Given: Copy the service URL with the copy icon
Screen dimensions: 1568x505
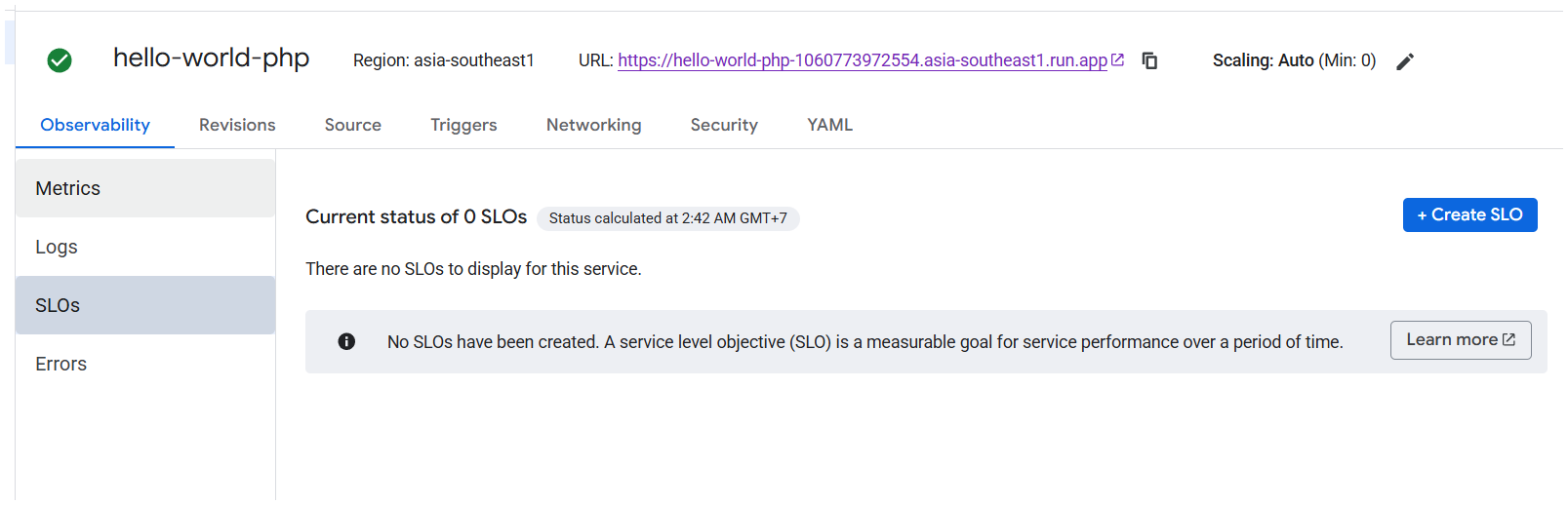Looking at the screenshot, I should pos(1149,60).
